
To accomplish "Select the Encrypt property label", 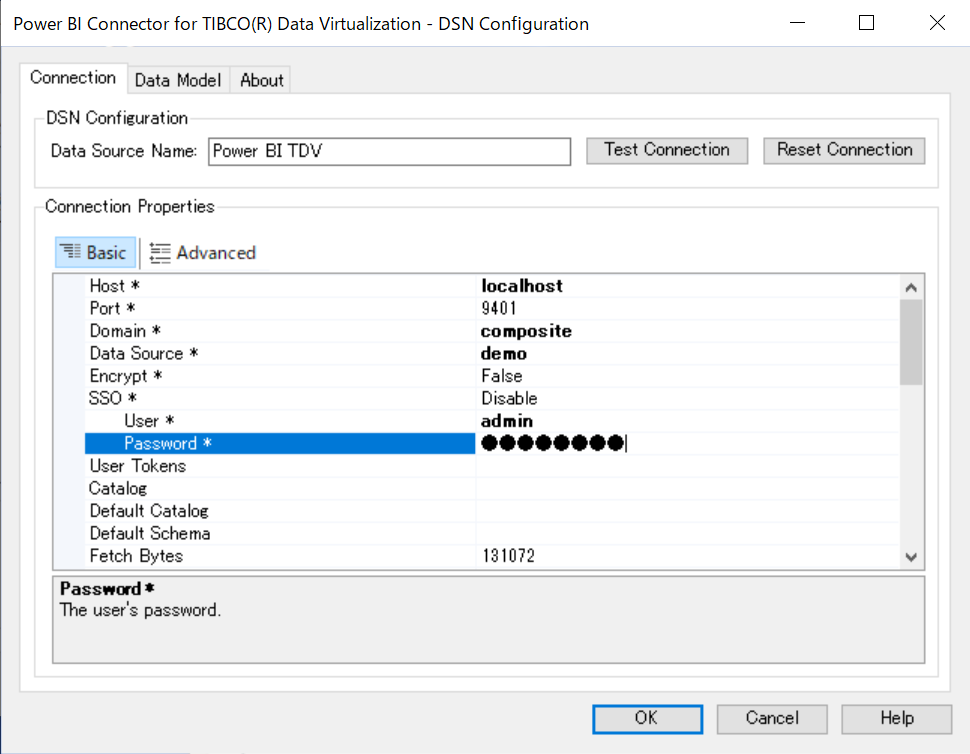I will click(x=126, y=376).
